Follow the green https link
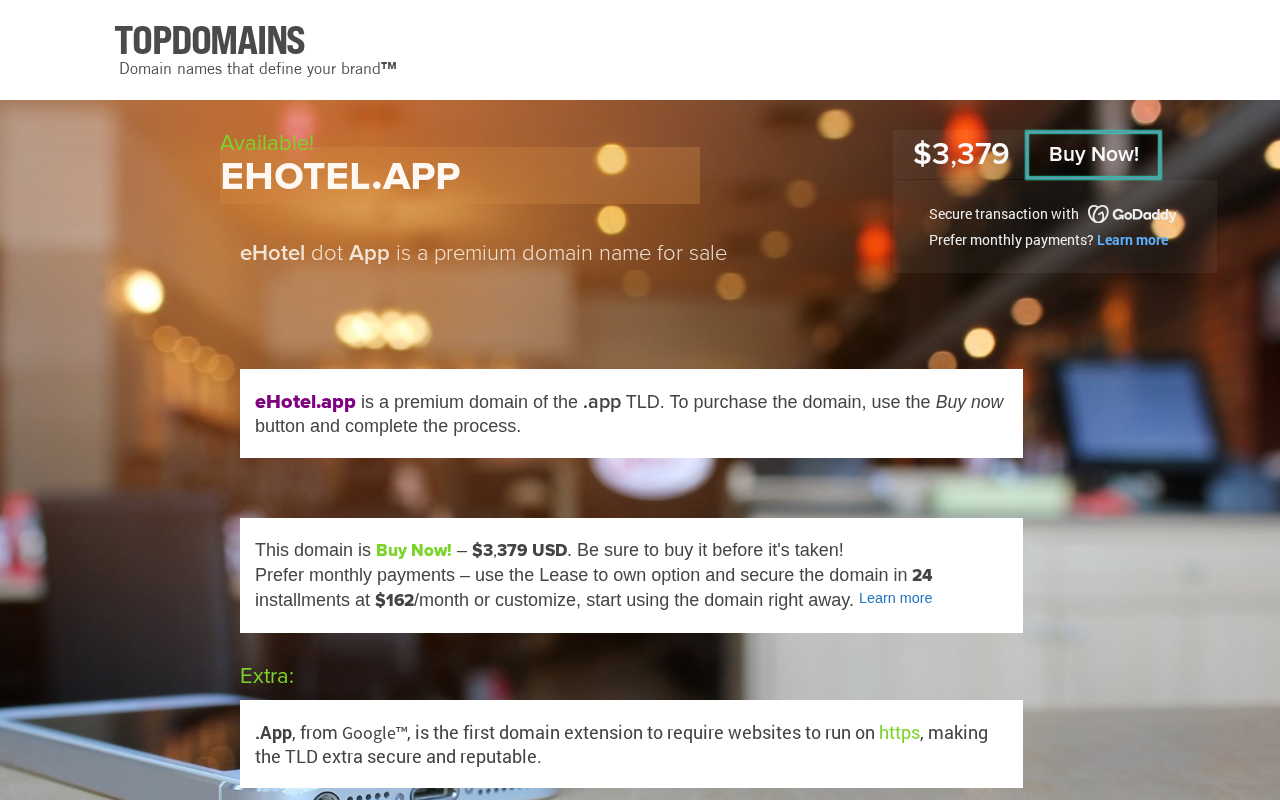The image size is (1280, 800). coord(899,733)
